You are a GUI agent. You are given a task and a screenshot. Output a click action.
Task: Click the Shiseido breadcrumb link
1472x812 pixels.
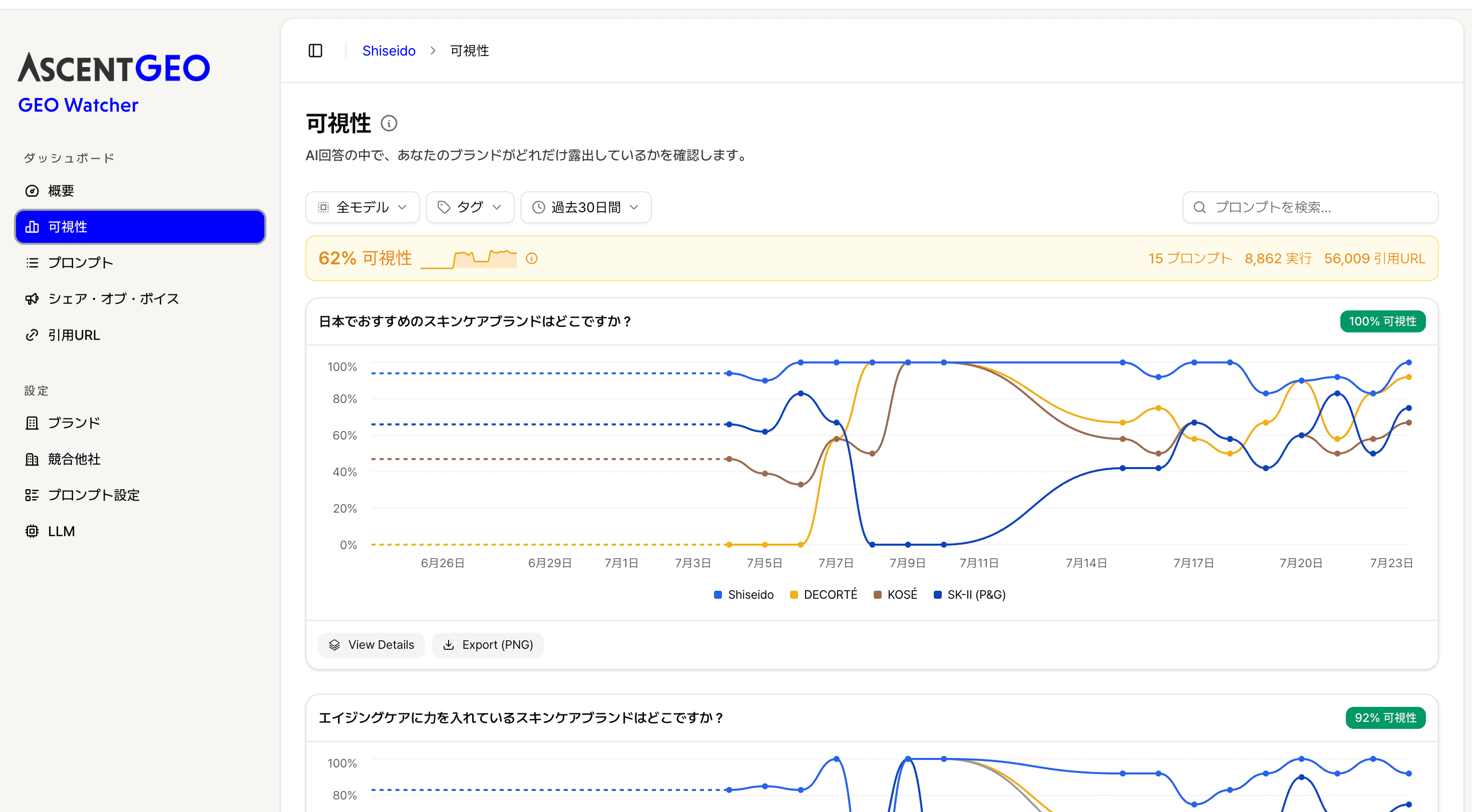(x=389, y=51)
